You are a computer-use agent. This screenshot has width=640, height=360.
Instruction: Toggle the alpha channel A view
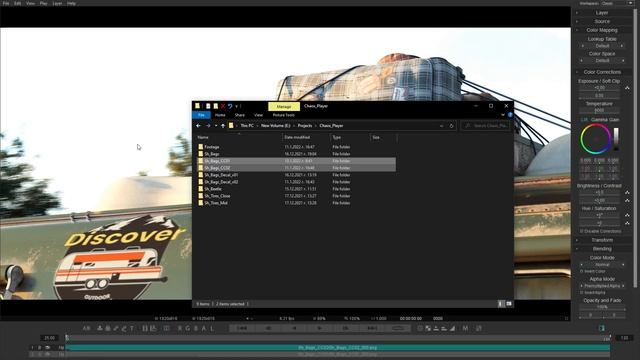point(204,328)
